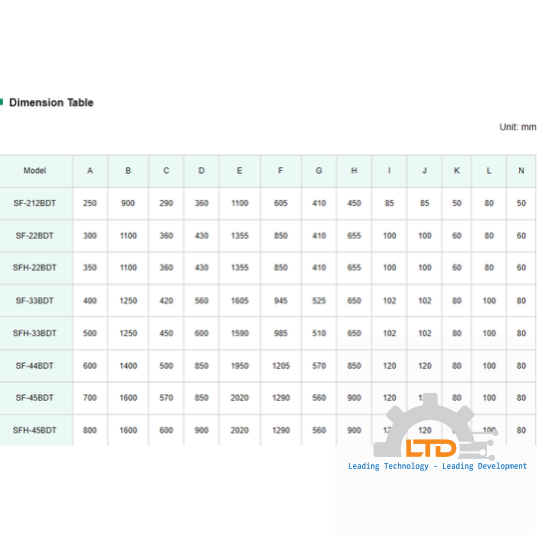Select column header "B"

pyautogui.click(x=128, y=170)
